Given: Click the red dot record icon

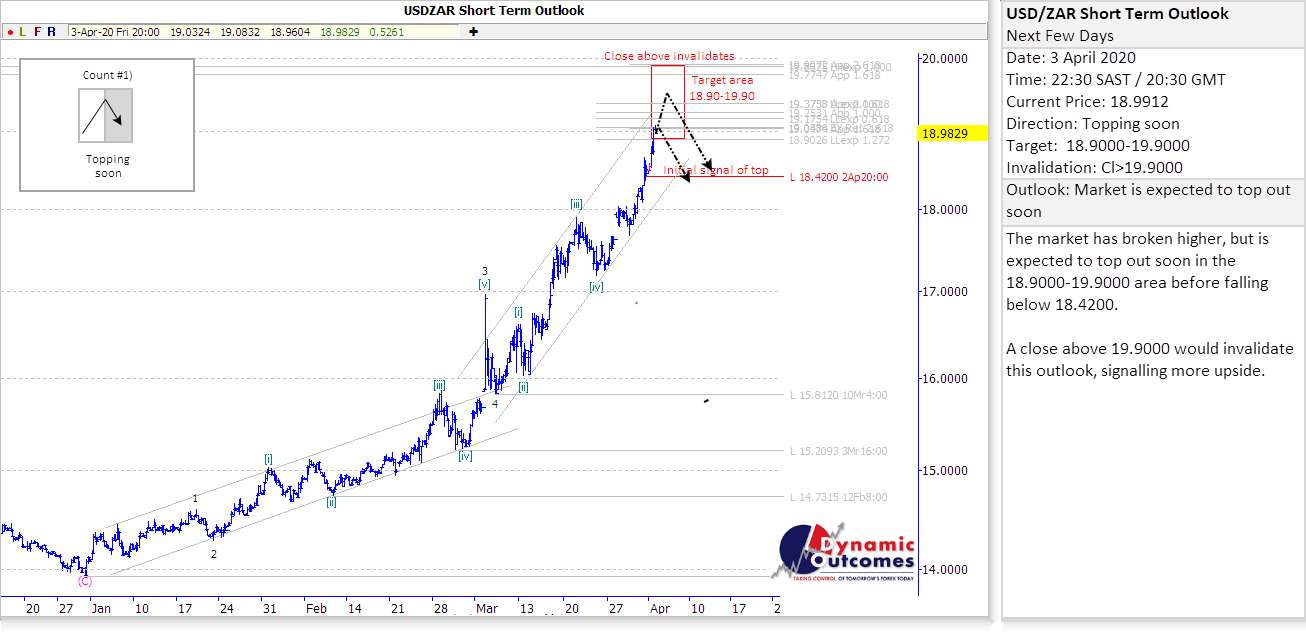Looking at the screenshot, I should (x=8, y=32).
